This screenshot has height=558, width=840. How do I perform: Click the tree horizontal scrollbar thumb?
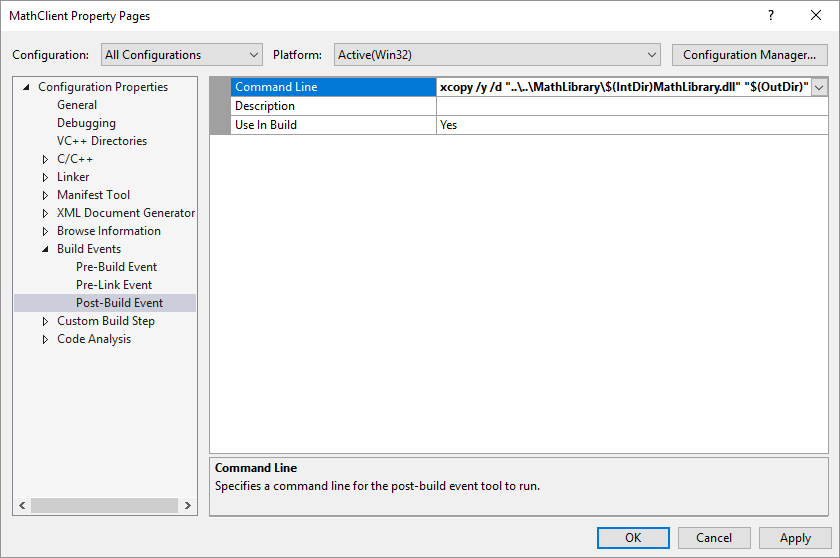(x=104, y=506)
